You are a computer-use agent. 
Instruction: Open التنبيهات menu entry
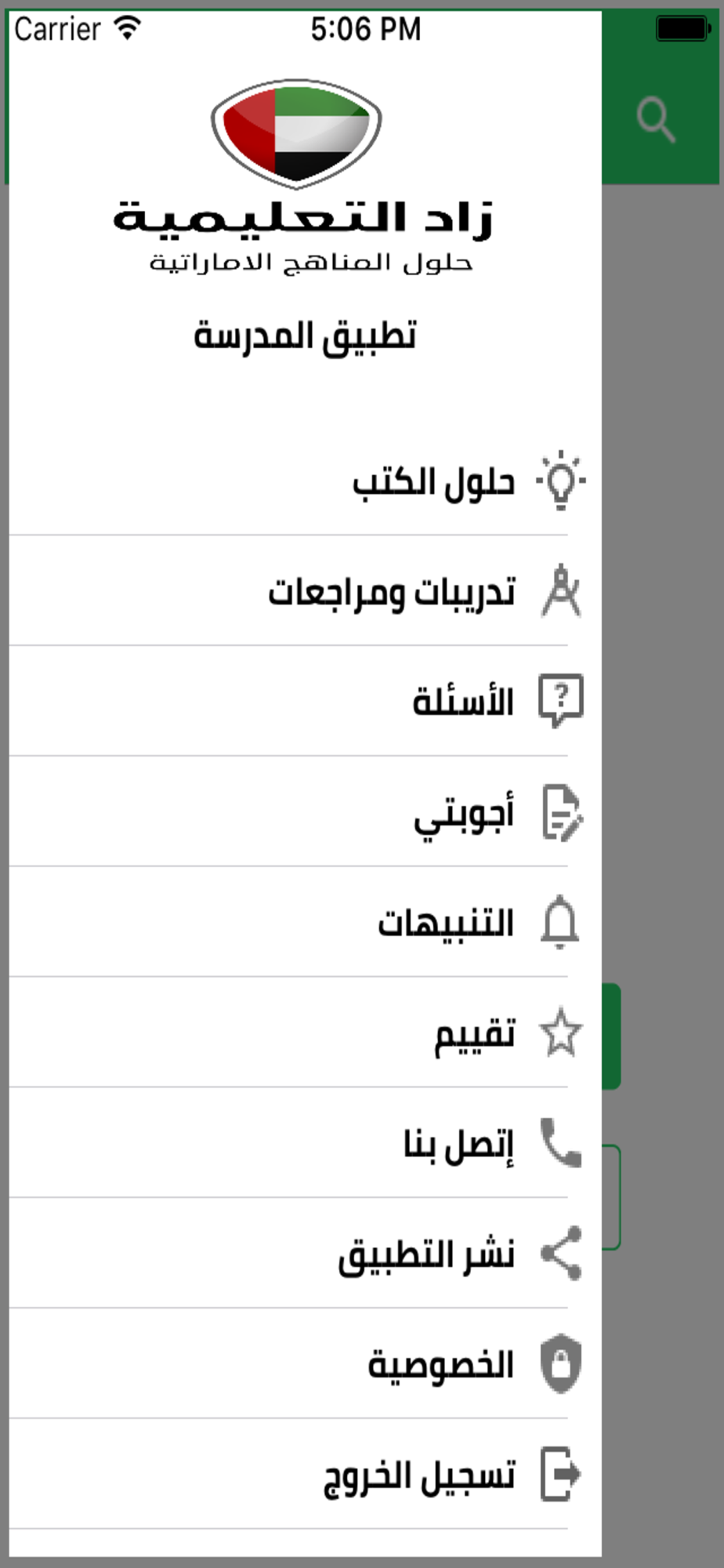point(289,923)
